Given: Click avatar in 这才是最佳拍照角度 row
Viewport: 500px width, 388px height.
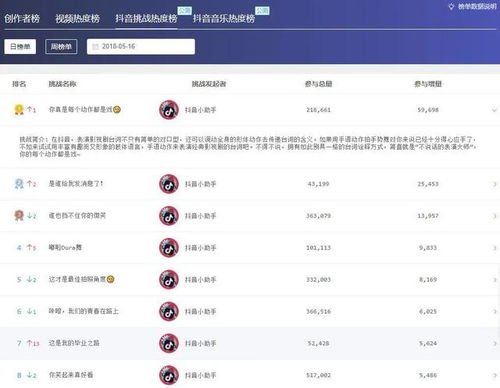Looking at the screenshot, I should (169, 279).
